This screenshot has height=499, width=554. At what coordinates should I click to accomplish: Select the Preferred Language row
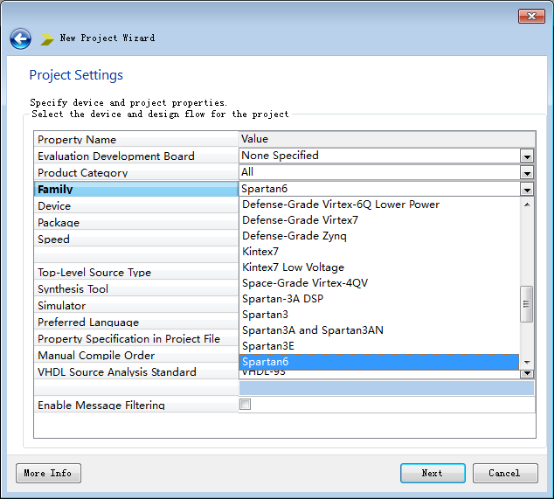point(136,322)
